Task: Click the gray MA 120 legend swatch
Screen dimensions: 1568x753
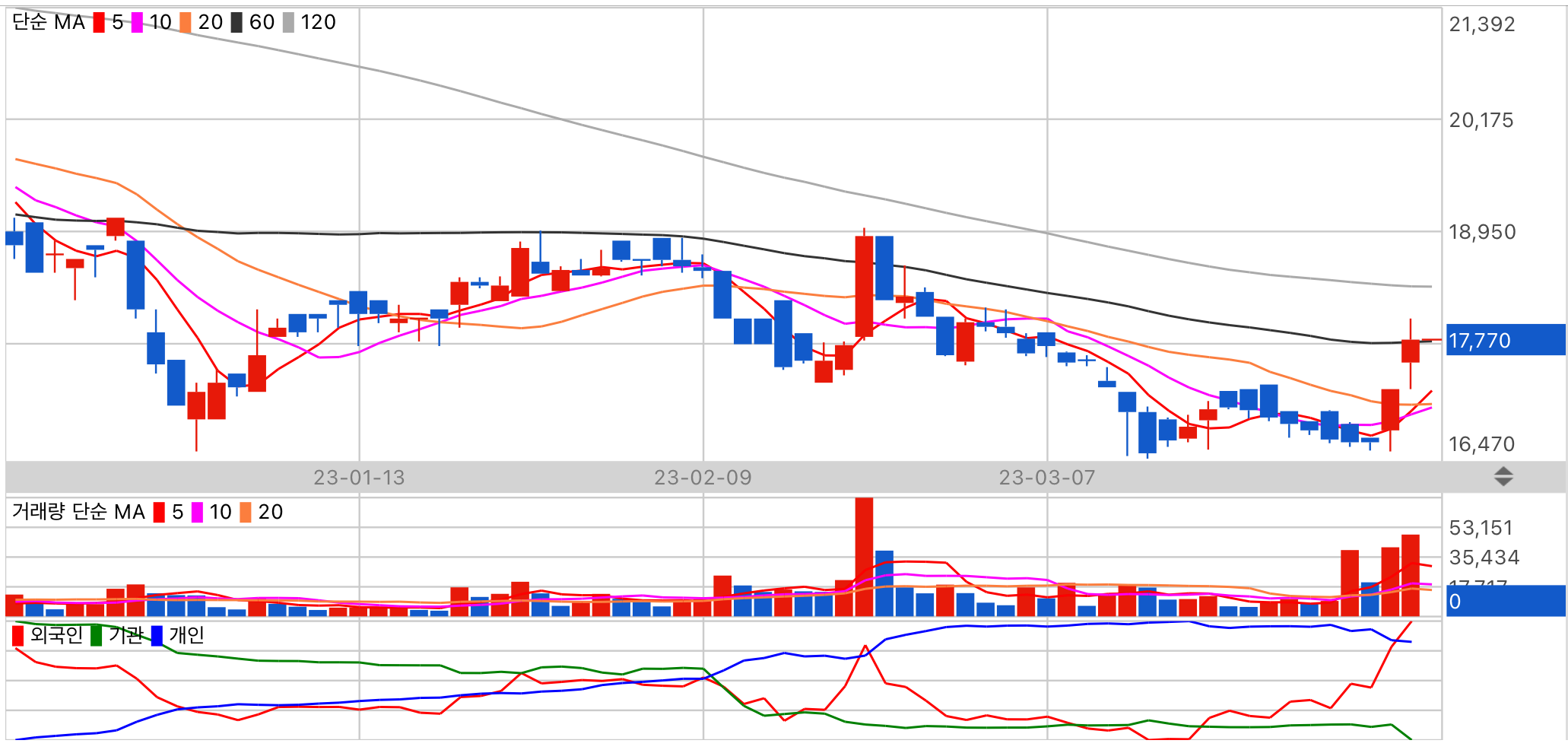Action: (288, 23)
